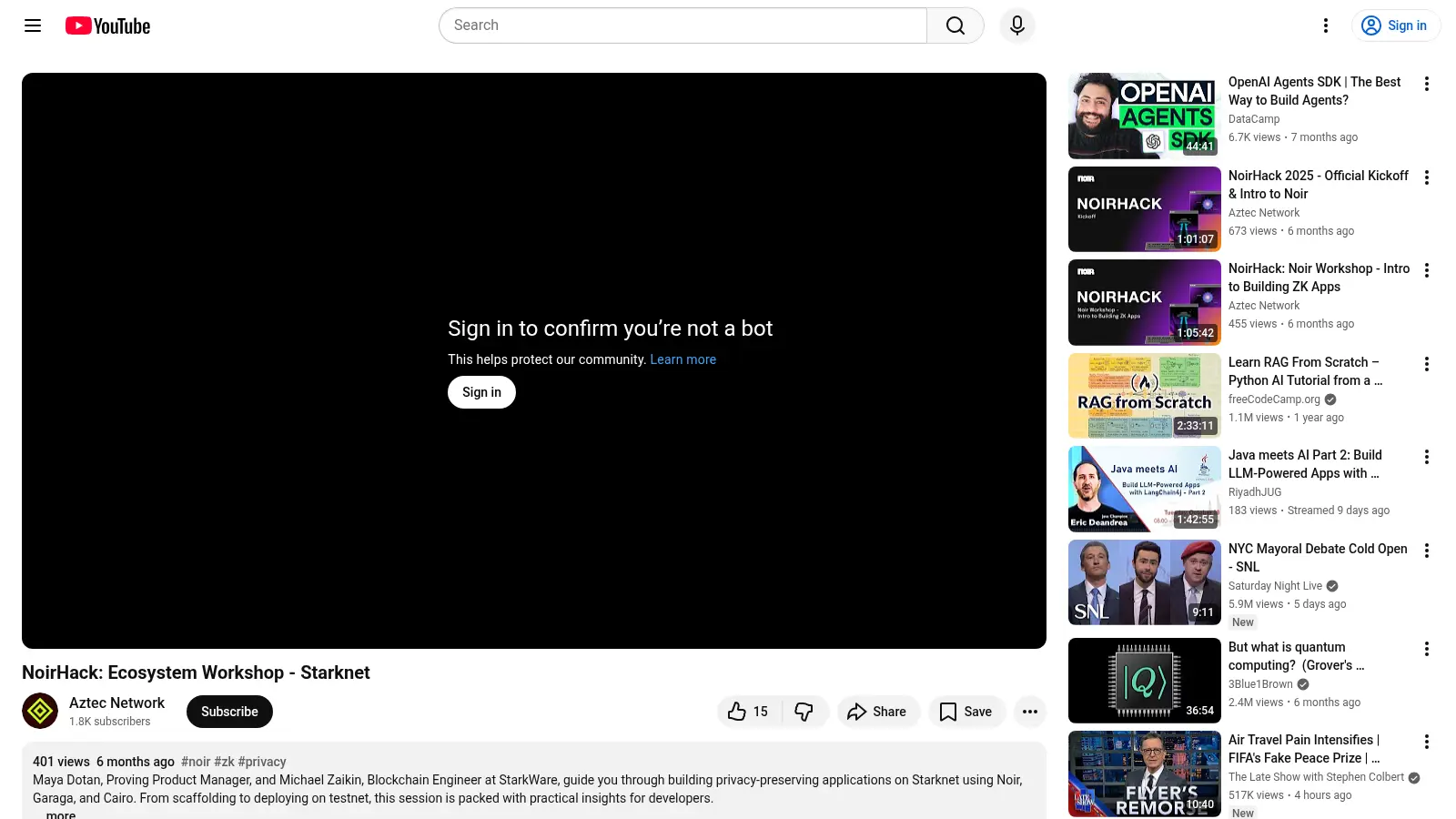Click the #privacy hashtag
This screenshot has height=819, width=1456.
coord(262,762)
